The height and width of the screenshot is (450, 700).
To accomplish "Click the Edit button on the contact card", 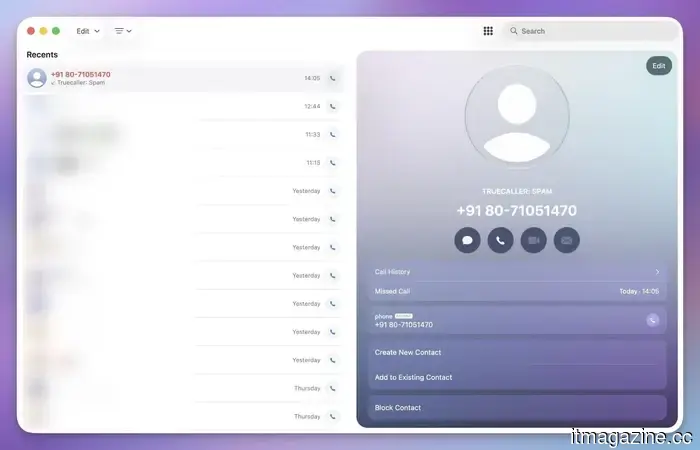I will [x=658, y=66].
